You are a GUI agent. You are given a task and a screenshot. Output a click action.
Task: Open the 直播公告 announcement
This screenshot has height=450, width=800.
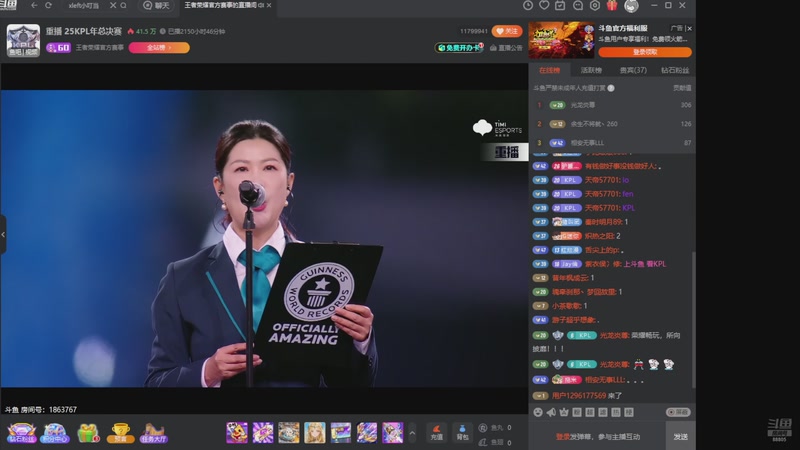(506, 47)
